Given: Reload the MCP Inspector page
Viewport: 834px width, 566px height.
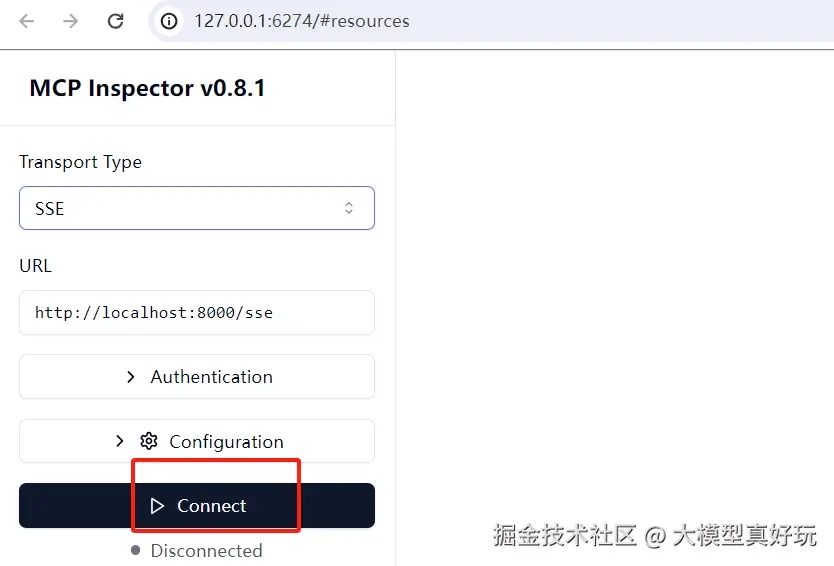Looking at the screenshot, I should pyautogui.click(x=115, y=21).
